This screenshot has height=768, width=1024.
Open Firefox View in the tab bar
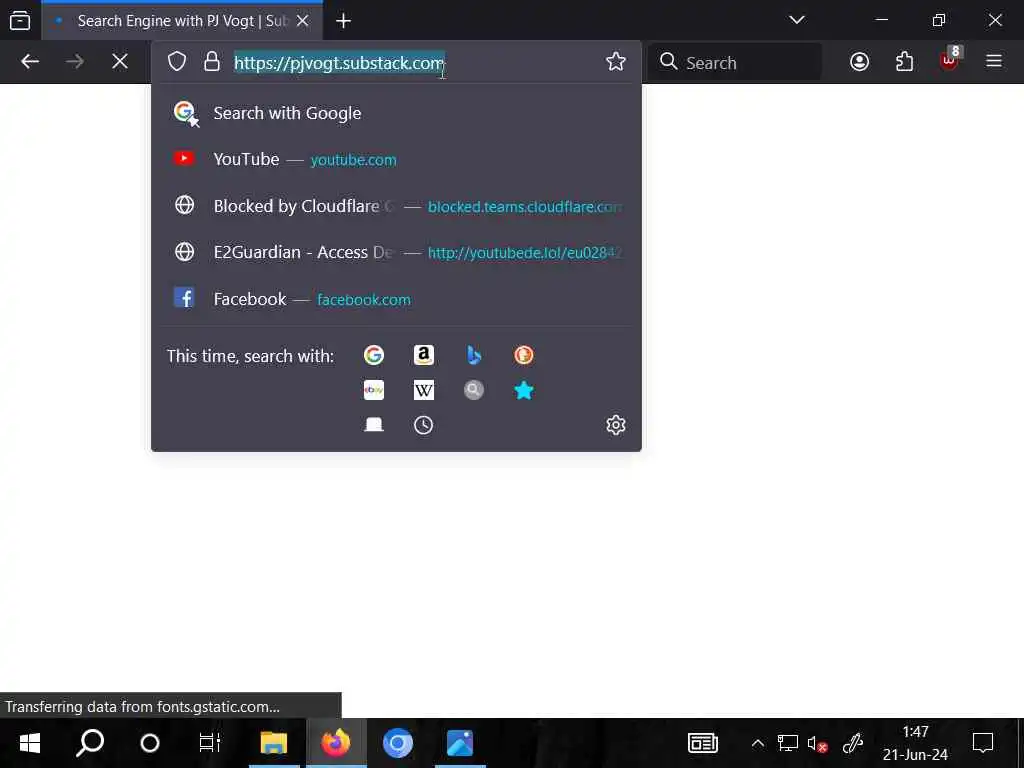click(x=20, y=21)
